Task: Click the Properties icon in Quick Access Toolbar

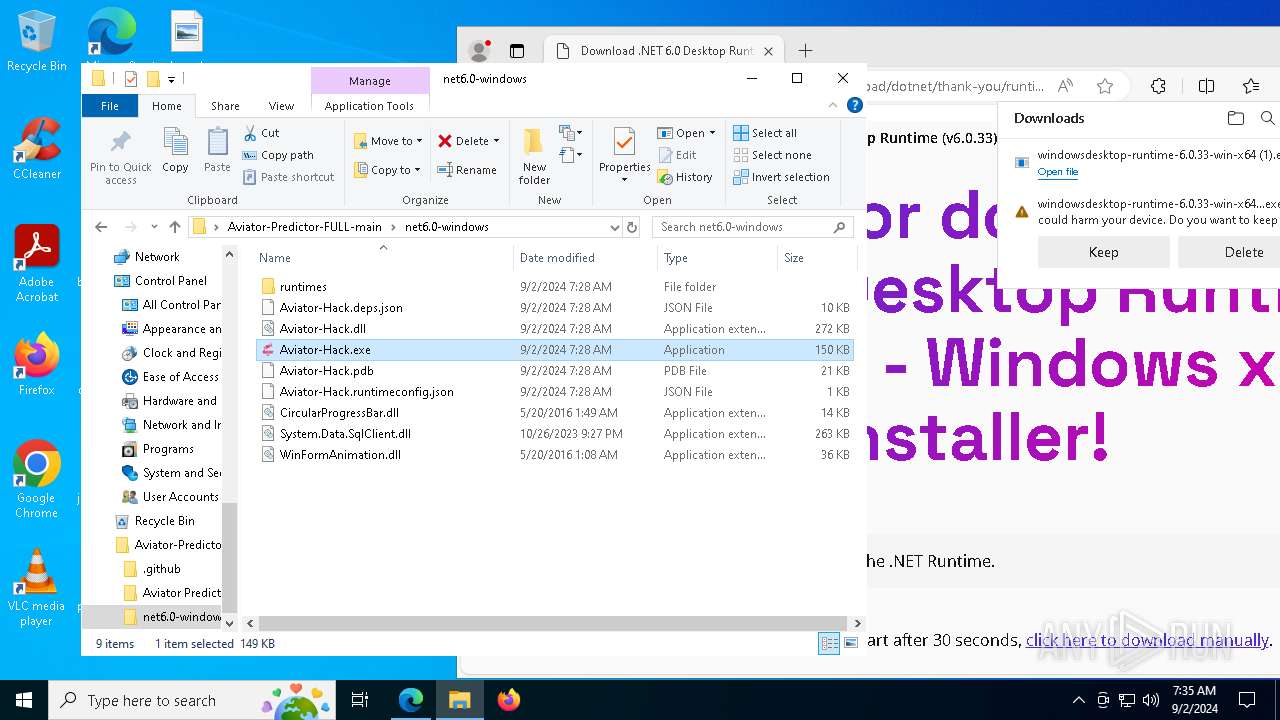Action: [x=130, y=79]
